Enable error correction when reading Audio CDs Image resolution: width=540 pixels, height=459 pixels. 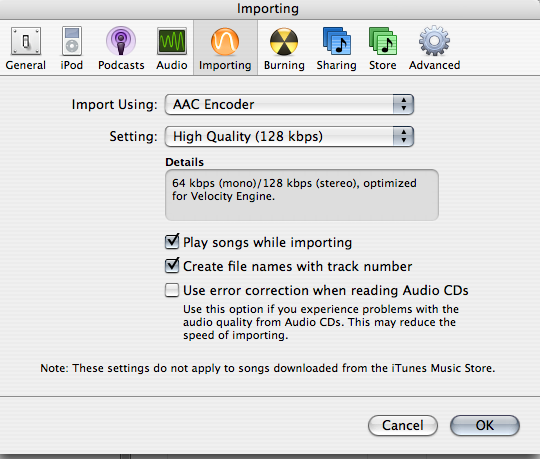coord(172,290)
